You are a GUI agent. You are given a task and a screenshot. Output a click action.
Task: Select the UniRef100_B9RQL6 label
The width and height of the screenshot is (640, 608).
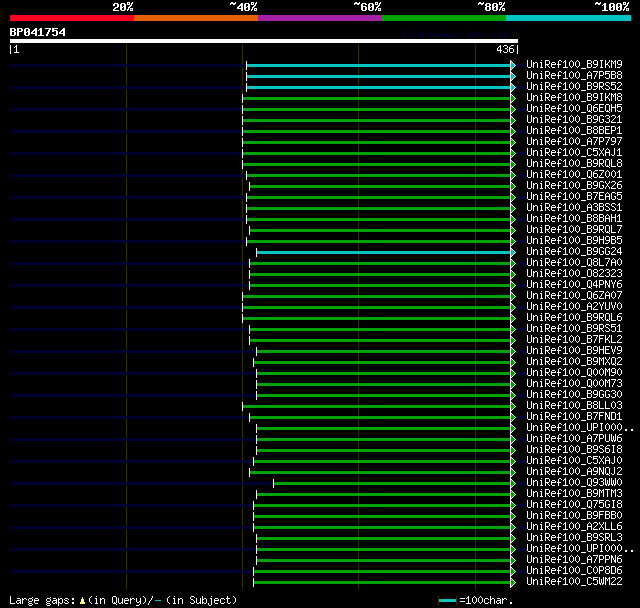pos(574,318)
